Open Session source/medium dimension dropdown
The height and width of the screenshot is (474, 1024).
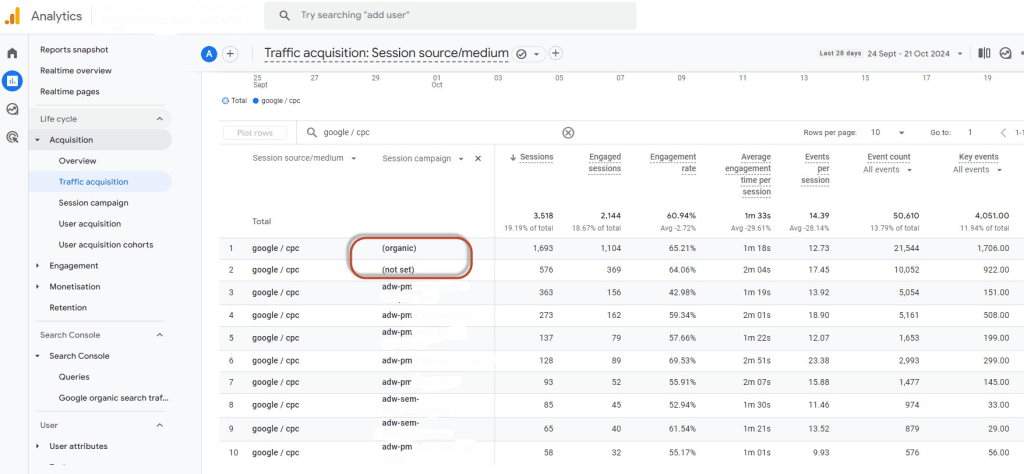353,159
